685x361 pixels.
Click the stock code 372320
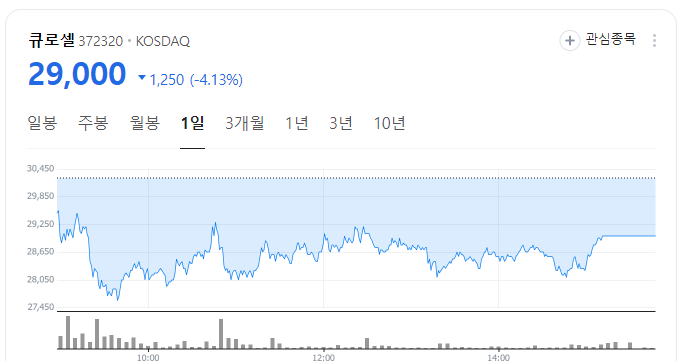(101, 42)
